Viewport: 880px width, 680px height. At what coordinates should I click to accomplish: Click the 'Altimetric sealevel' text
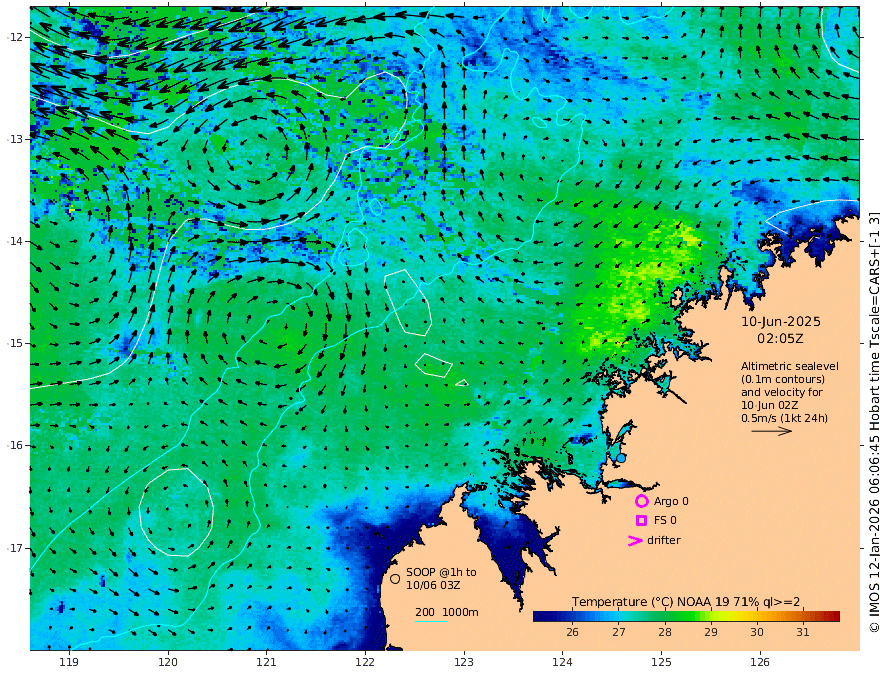[790, 366]
